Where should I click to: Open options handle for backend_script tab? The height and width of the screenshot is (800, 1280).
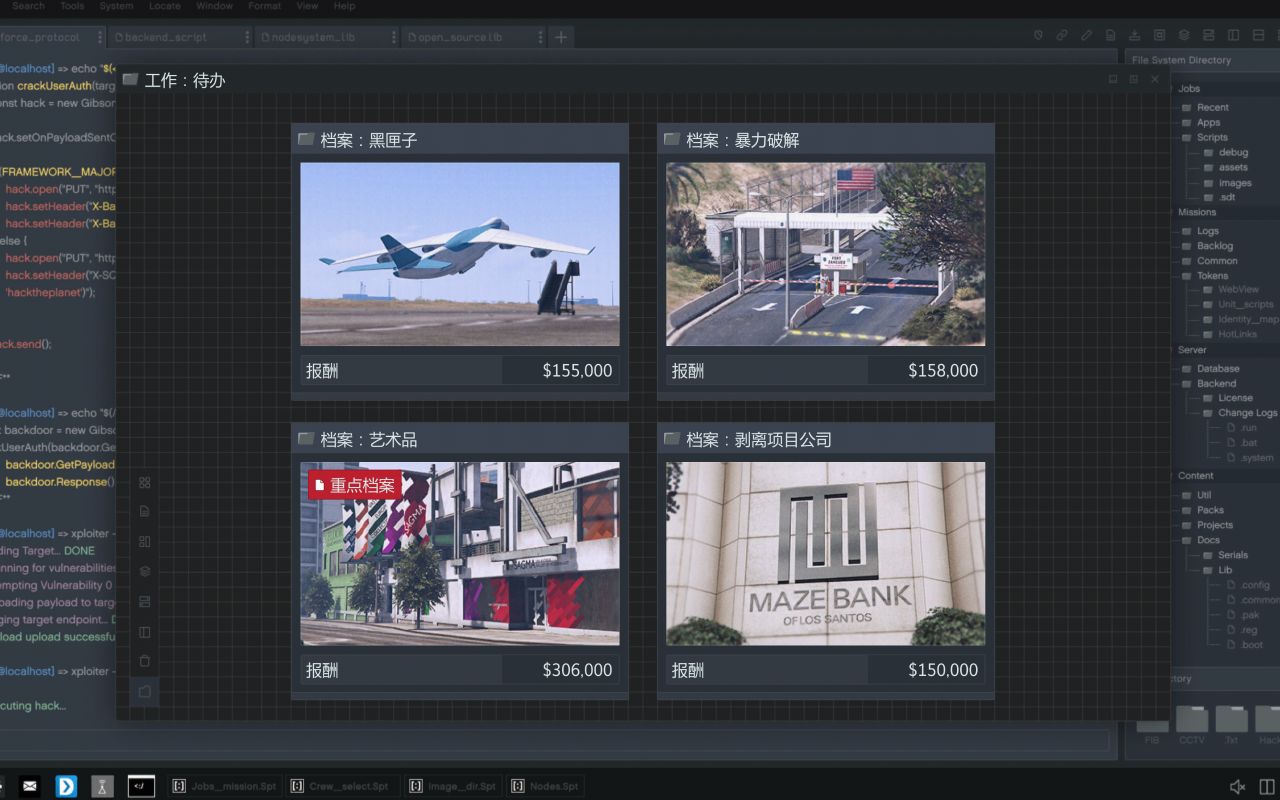click(x=247, y=37)
